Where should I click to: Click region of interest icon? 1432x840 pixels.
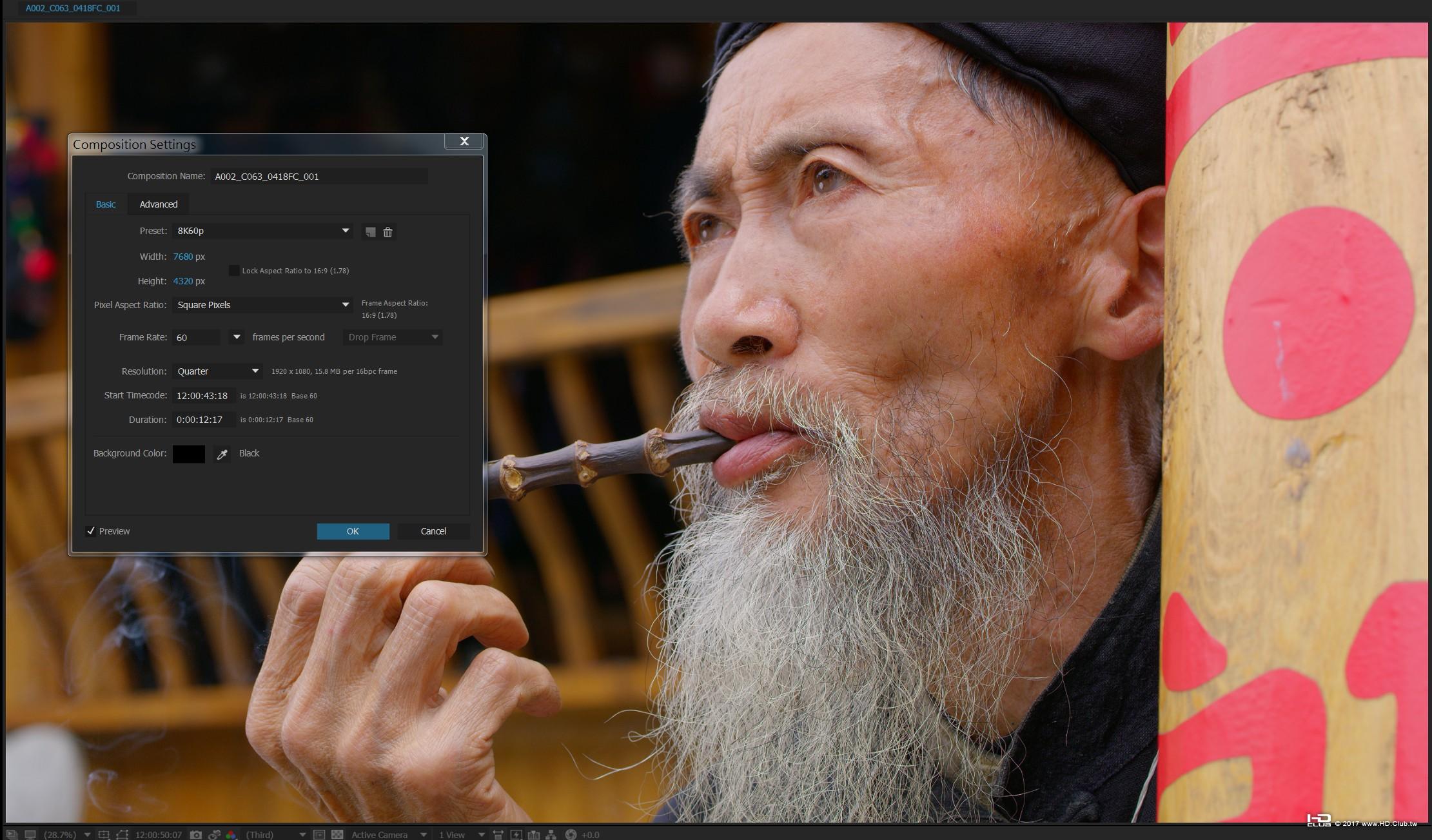pos(319,835)
